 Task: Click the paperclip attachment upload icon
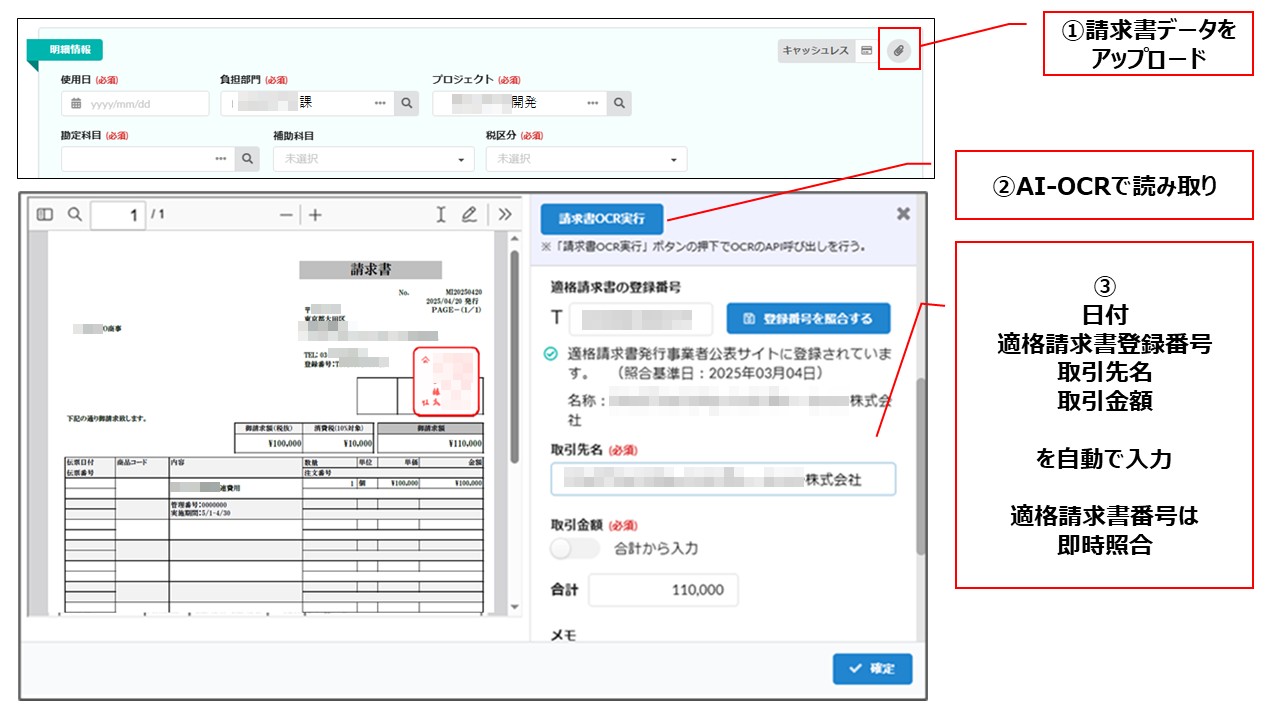coord(899,50)
